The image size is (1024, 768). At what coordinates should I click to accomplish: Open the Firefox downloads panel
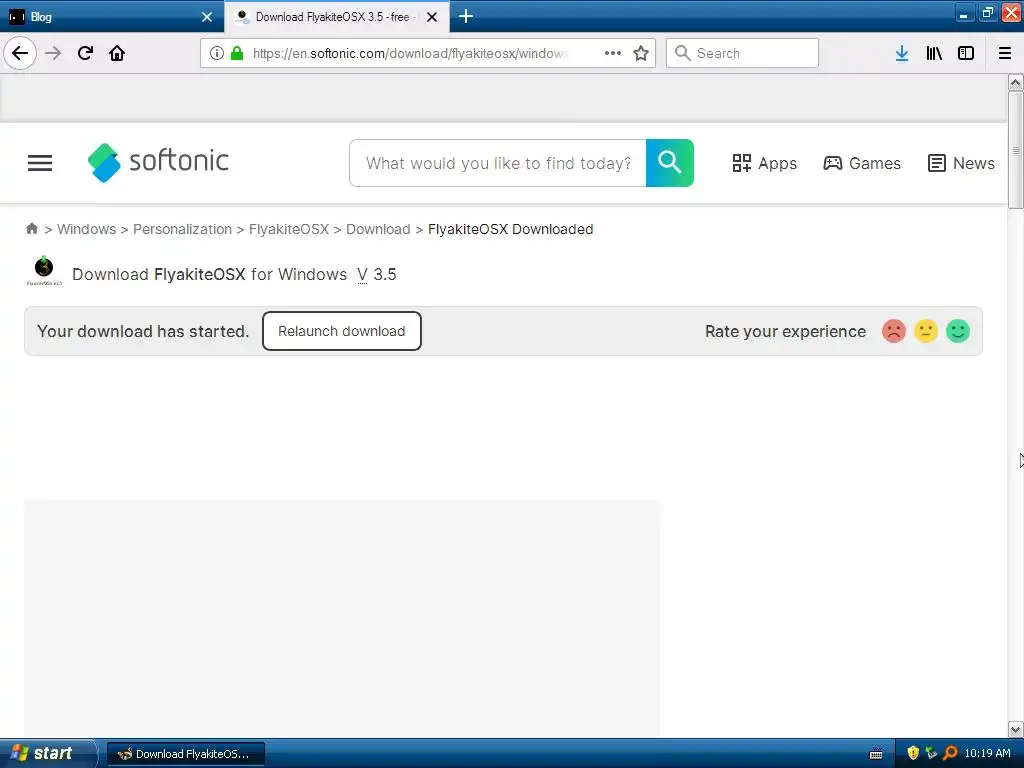click(902, 53)
